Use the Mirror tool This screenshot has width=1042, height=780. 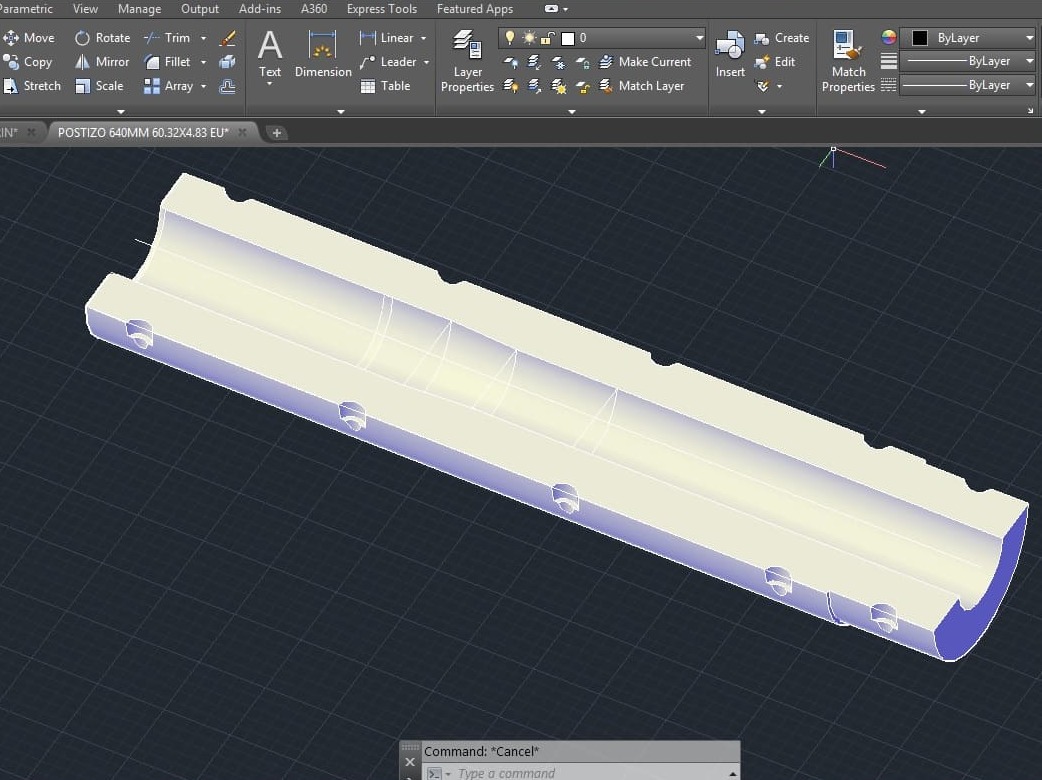[x=102, y=62]
